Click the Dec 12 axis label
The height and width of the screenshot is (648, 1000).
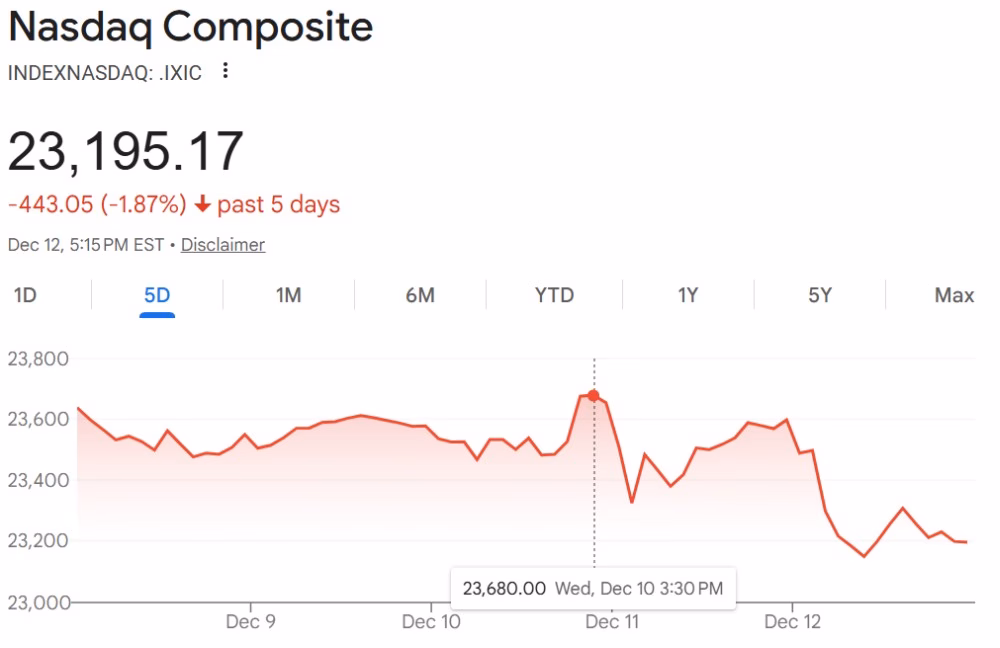click(x=792, y=622)
